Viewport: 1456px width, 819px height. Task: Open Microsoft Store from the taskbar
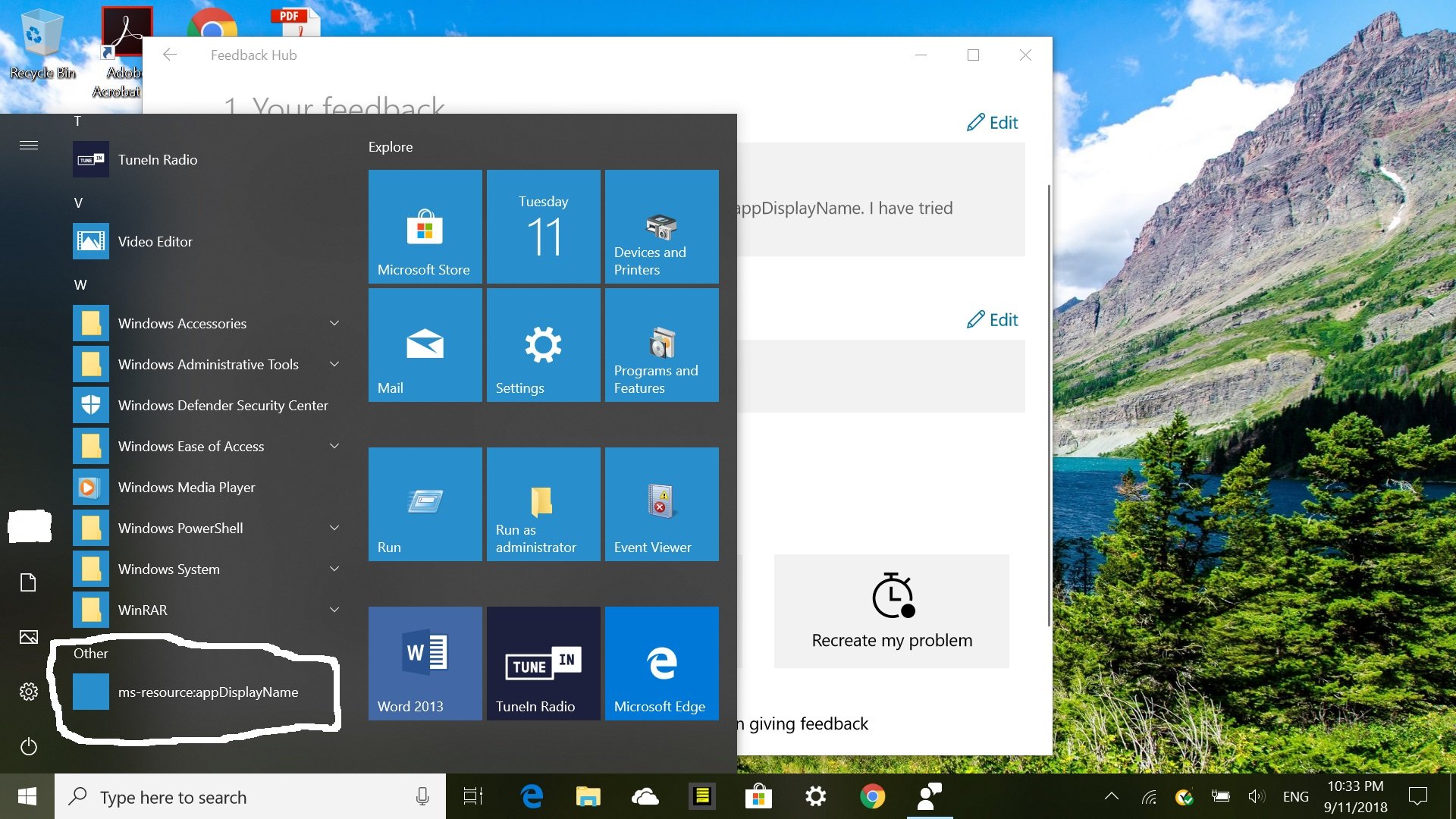(x=758, y=796)
